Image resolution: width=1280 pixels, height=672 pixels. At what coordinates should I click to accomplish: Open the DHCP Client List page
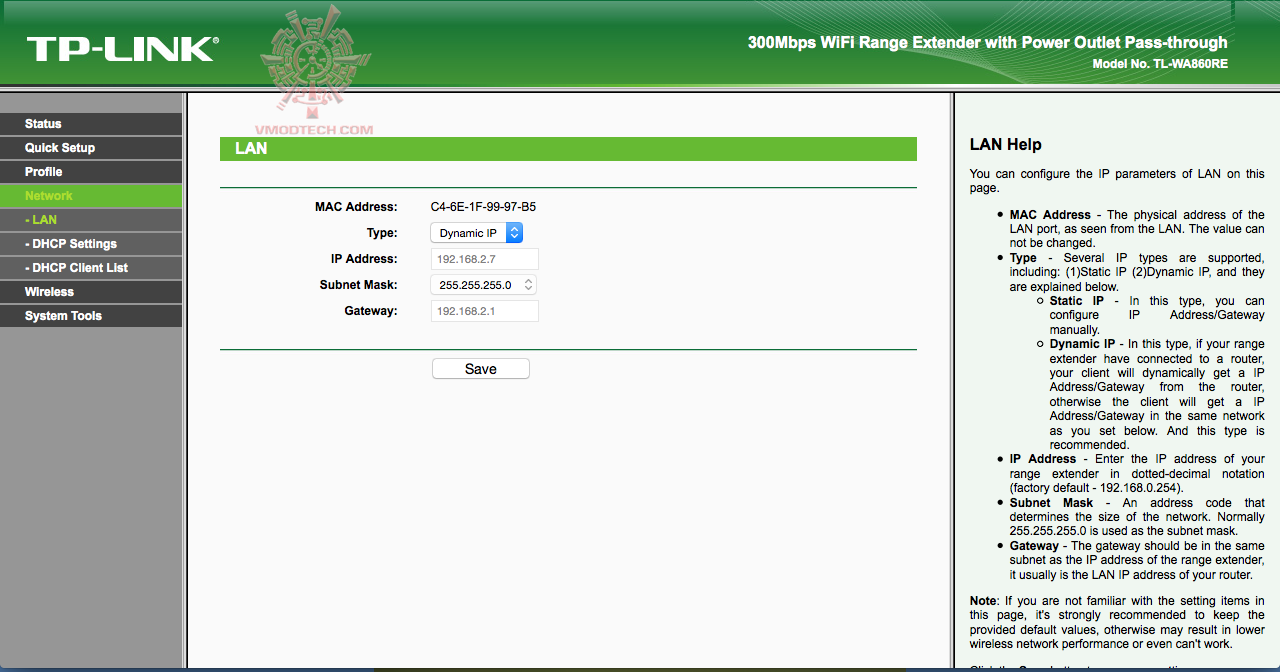[91, 268]
